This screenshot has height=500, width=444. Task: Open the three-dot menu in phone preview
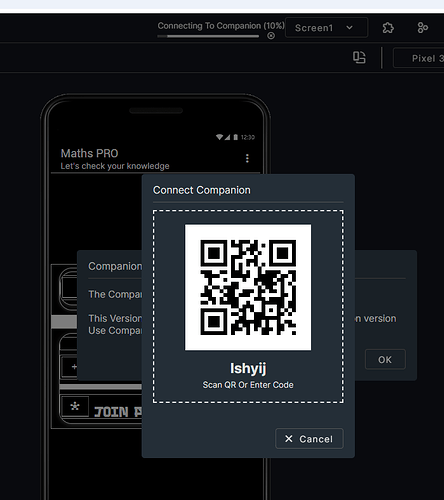247,158
